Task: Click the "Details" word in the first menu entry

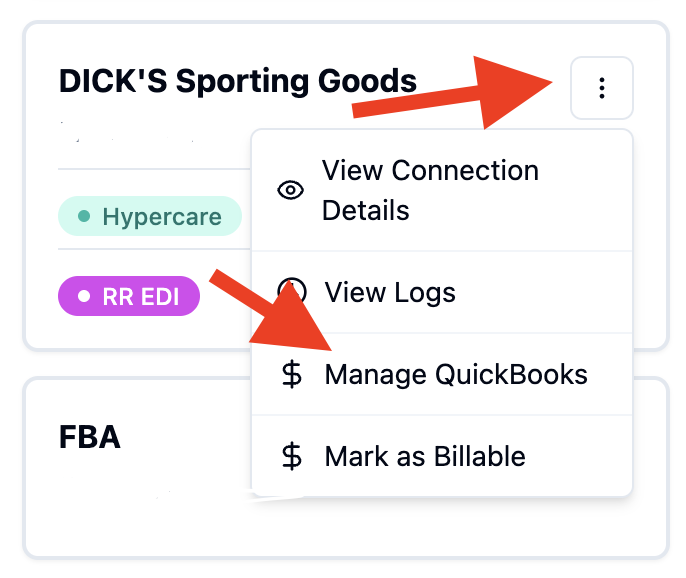Action: pos(366,210)
